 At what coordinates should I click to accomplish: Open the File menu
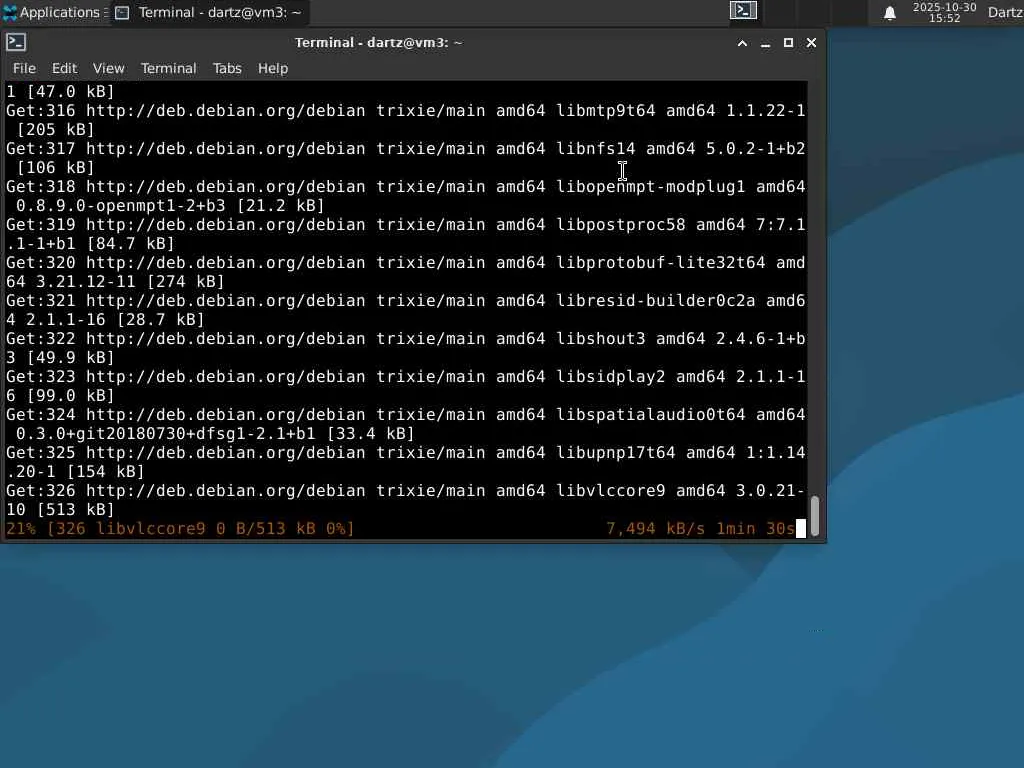pyautogui.click(x=24, y=68)
